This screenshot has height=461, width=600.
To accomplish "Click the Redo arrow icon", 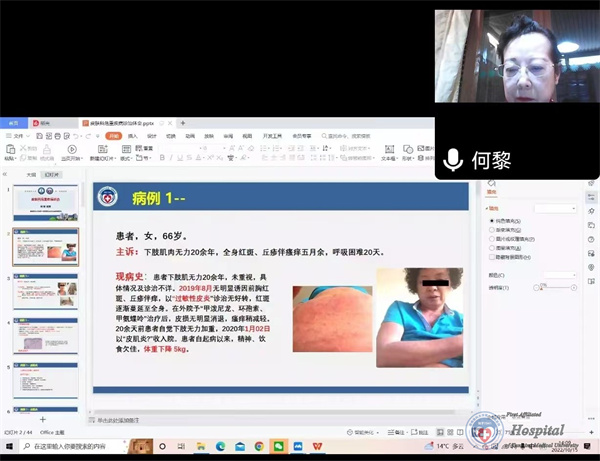I will click(x=88, y=136).
